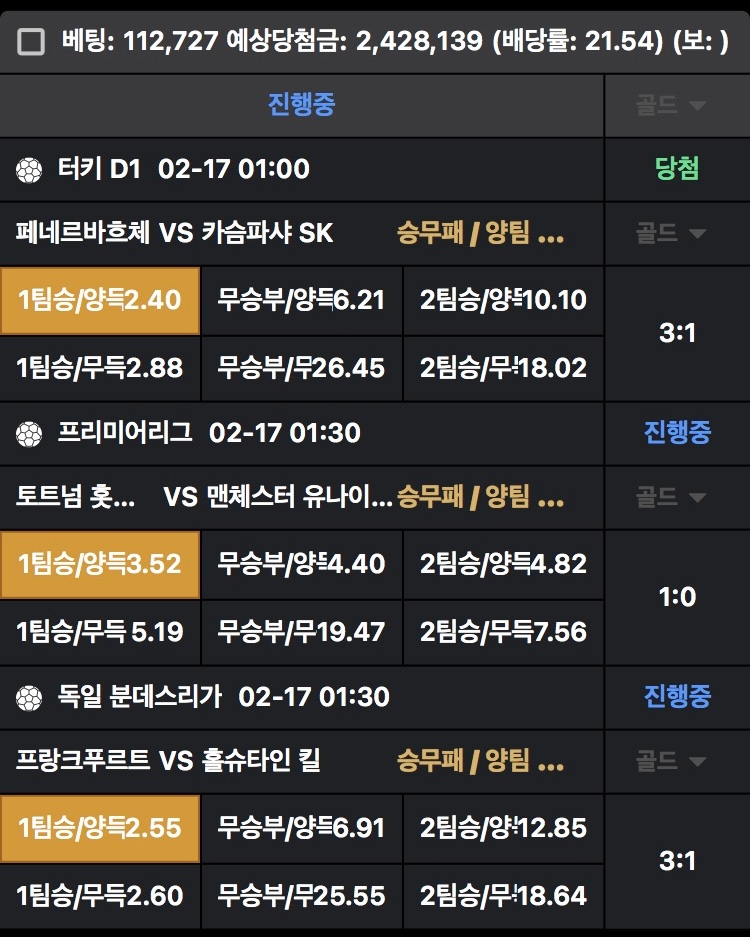Select 1팀승/무득 2.60 for 프랑크푸르트

(x=100, y=895)
